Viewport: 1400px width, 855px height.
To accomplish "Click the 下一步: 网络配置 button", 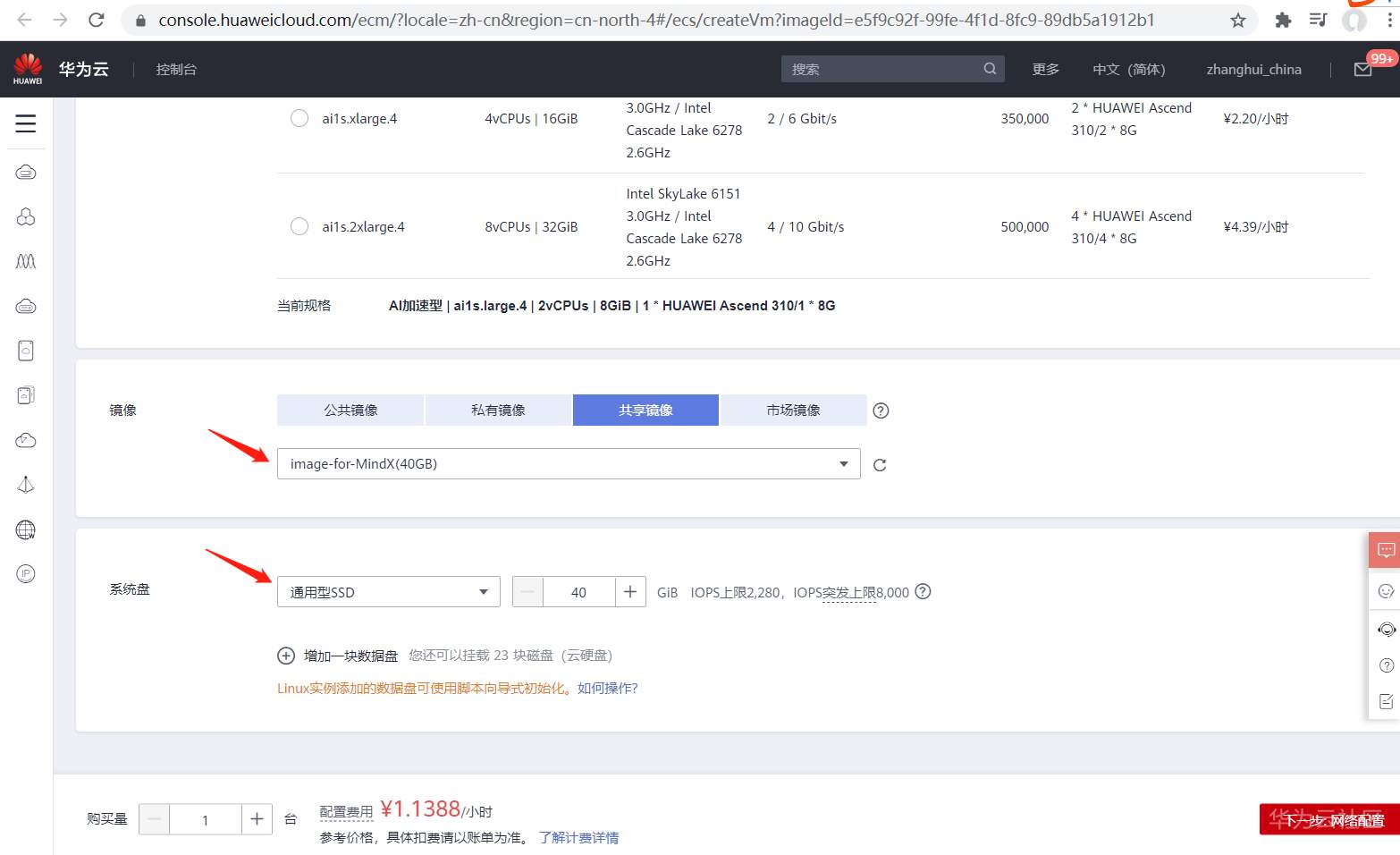I will [1329, 819].
